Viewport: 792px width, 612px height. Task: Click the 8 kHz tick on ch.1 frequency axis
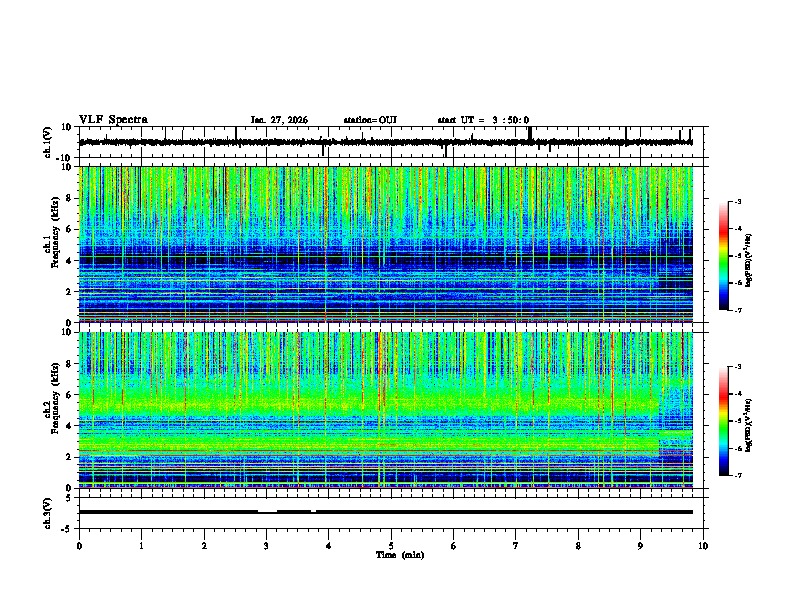70,198
